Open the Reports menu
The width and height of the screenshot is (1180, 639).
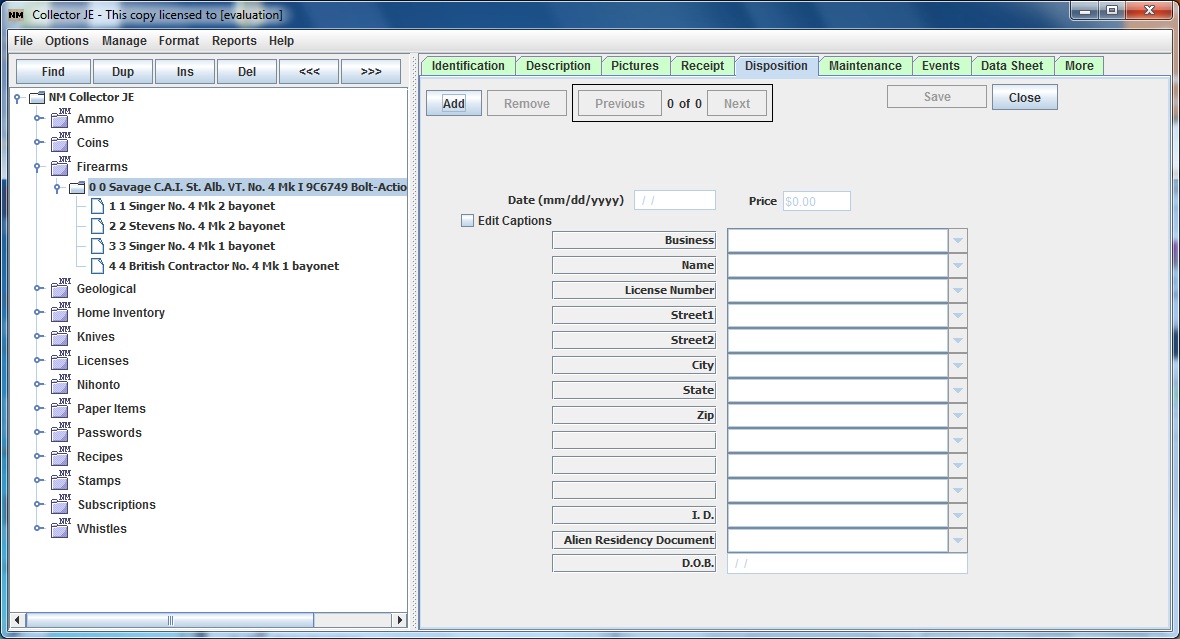(x=234, y=41)
